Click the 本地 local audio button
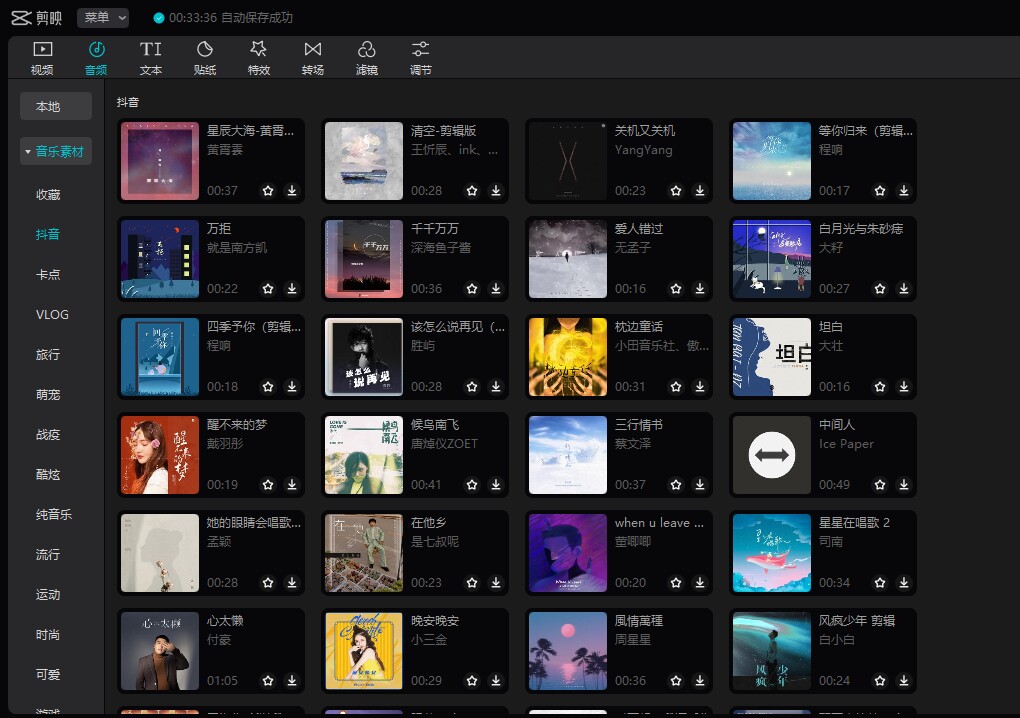 (x=56, y=106)
